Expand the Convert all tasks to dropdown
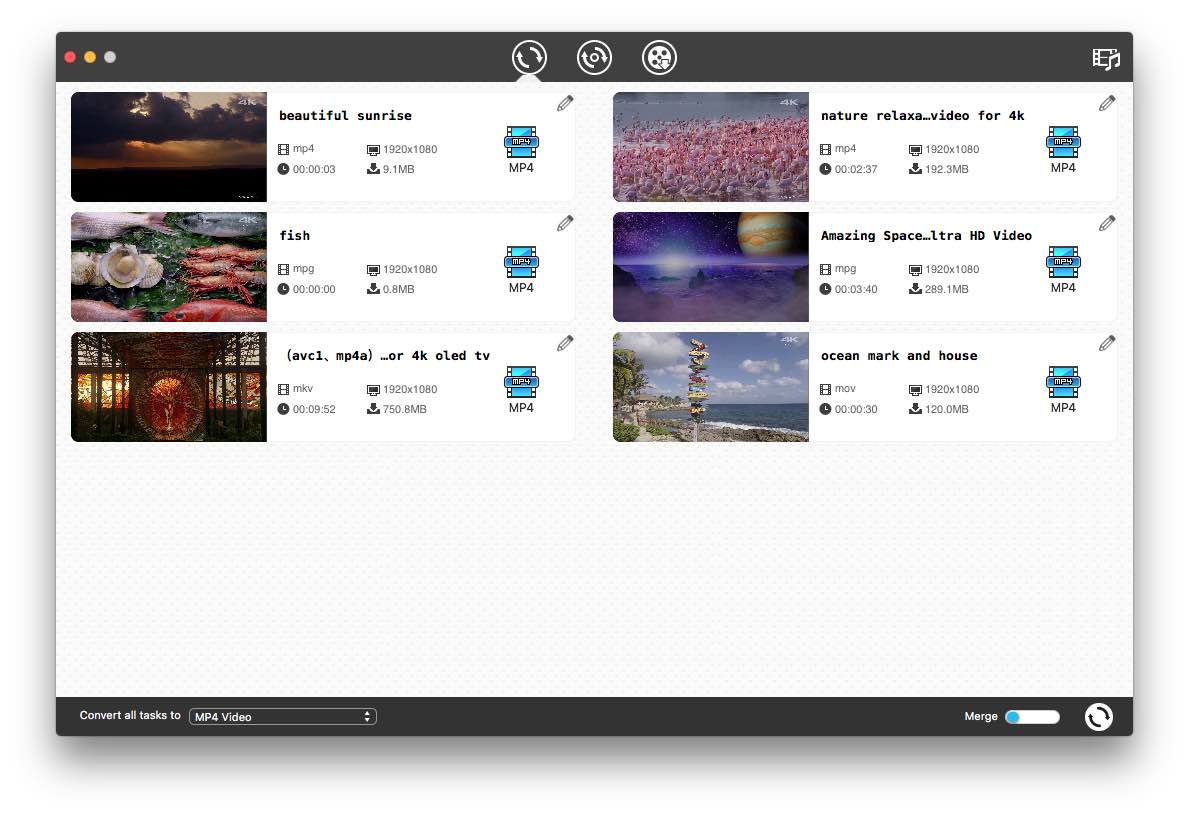 pos(283,716)
